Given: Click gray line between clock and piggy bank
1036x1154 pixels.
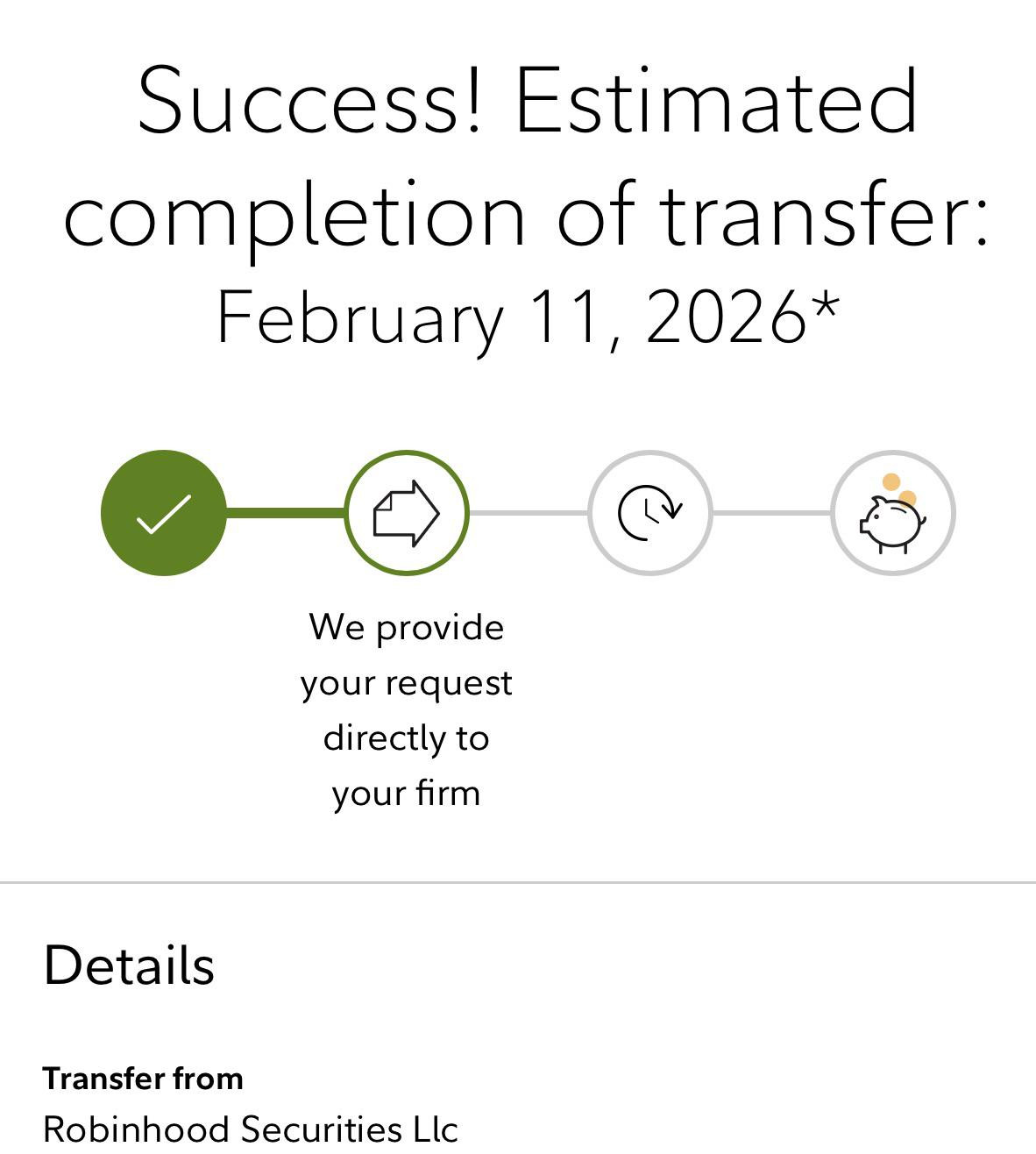Looking at the screenshot, I should (x=771, y=513).
